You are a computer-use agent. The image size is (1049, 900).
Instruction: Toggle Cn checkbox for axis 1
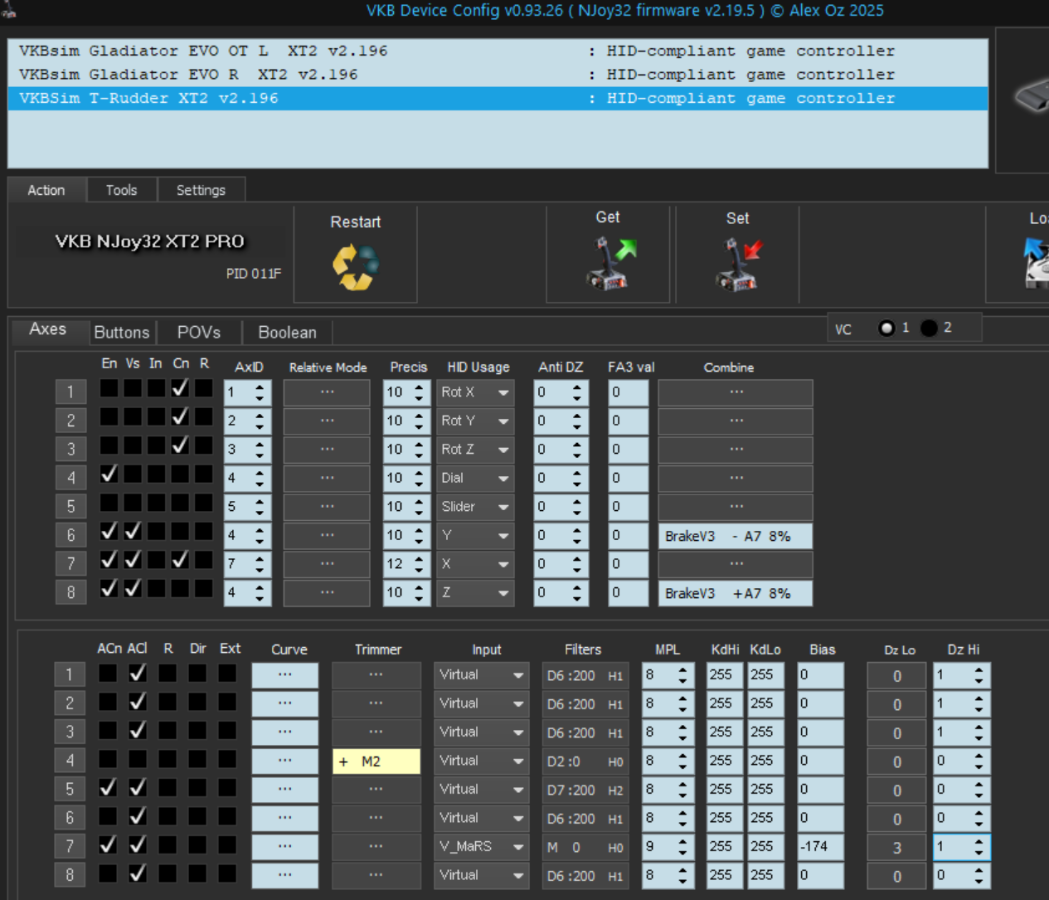point(180,388)
